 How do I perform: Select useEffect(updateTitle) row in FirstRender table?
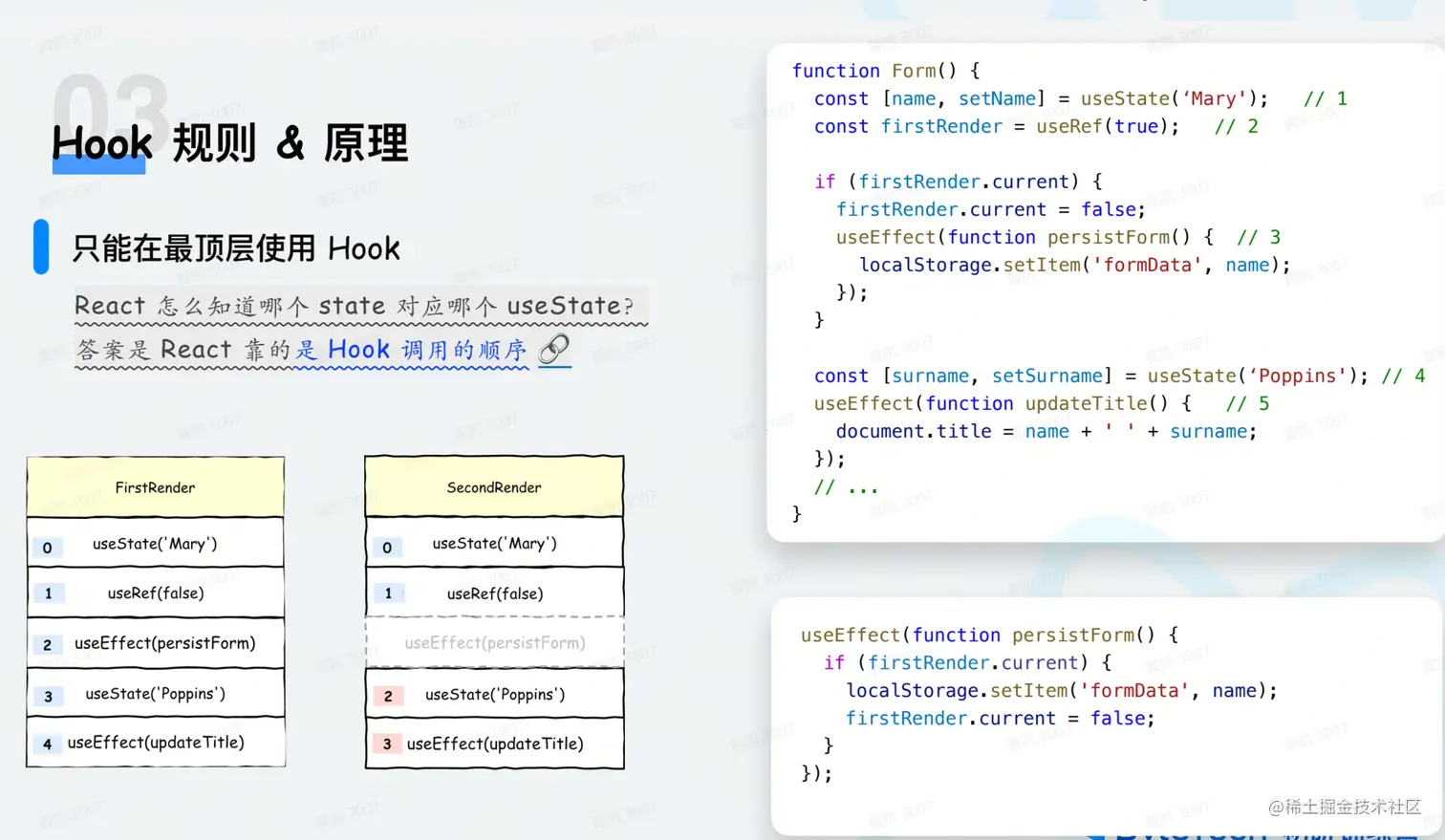pos(156,743)
